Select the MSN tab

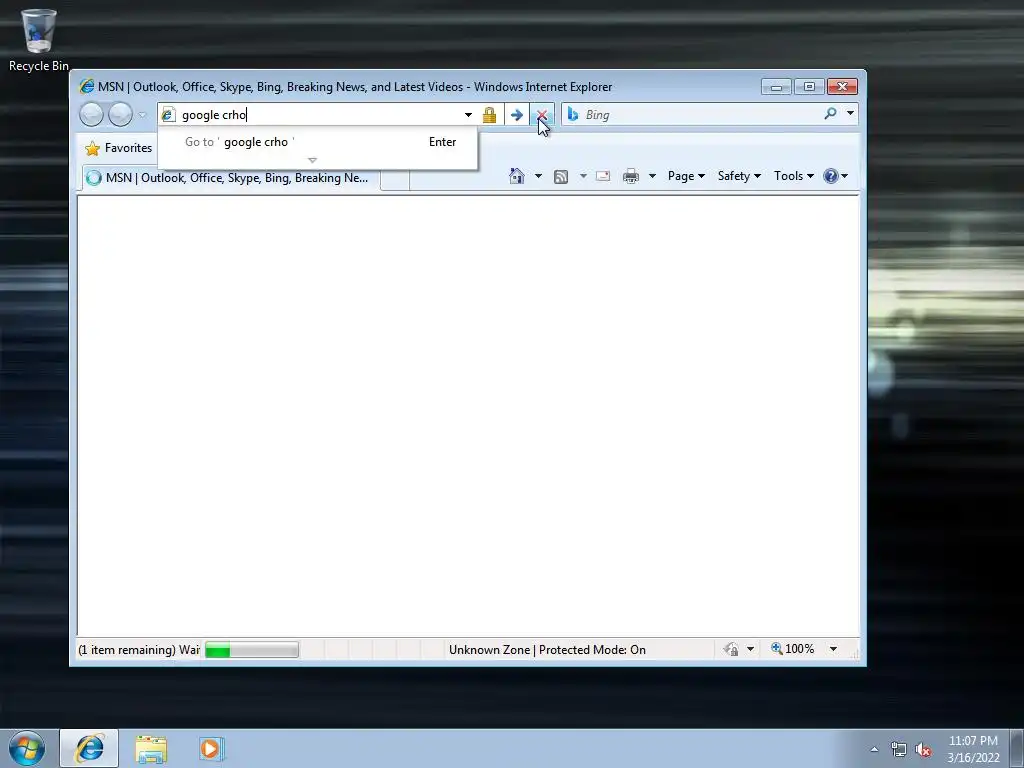(231, 178)
